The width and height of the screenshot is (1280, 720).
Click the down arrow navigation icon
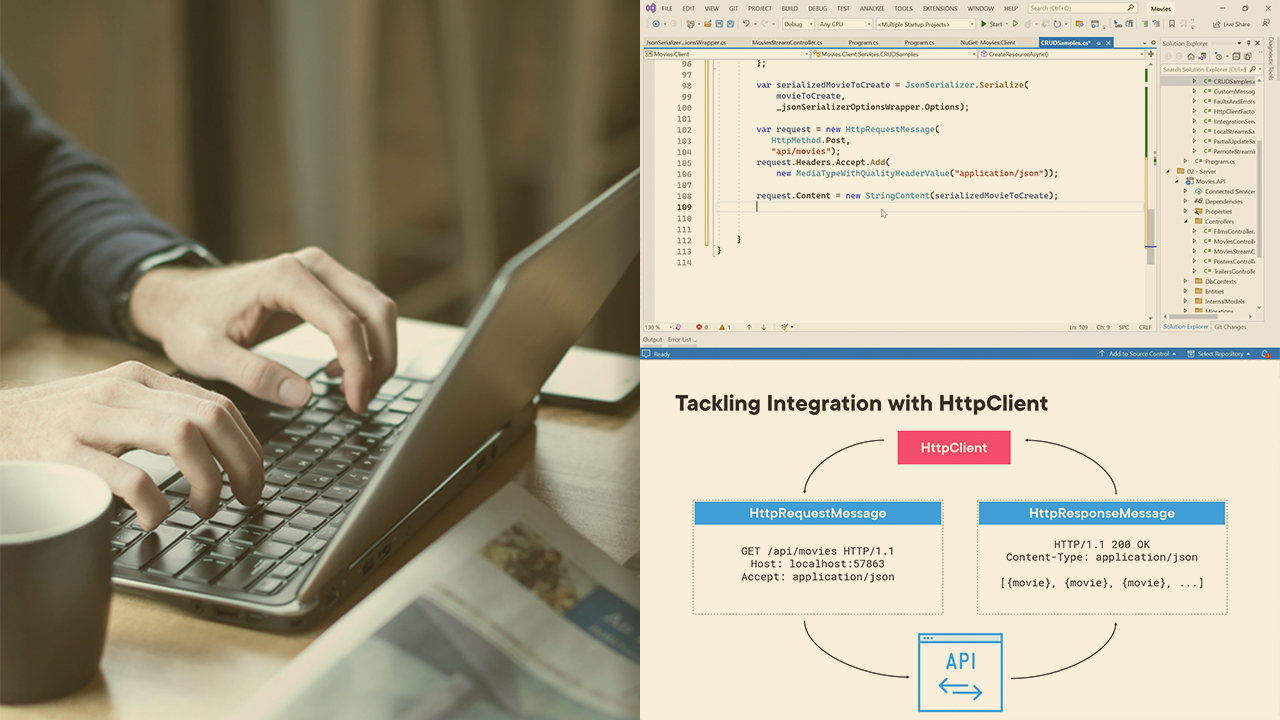click(x=764, y=327)
